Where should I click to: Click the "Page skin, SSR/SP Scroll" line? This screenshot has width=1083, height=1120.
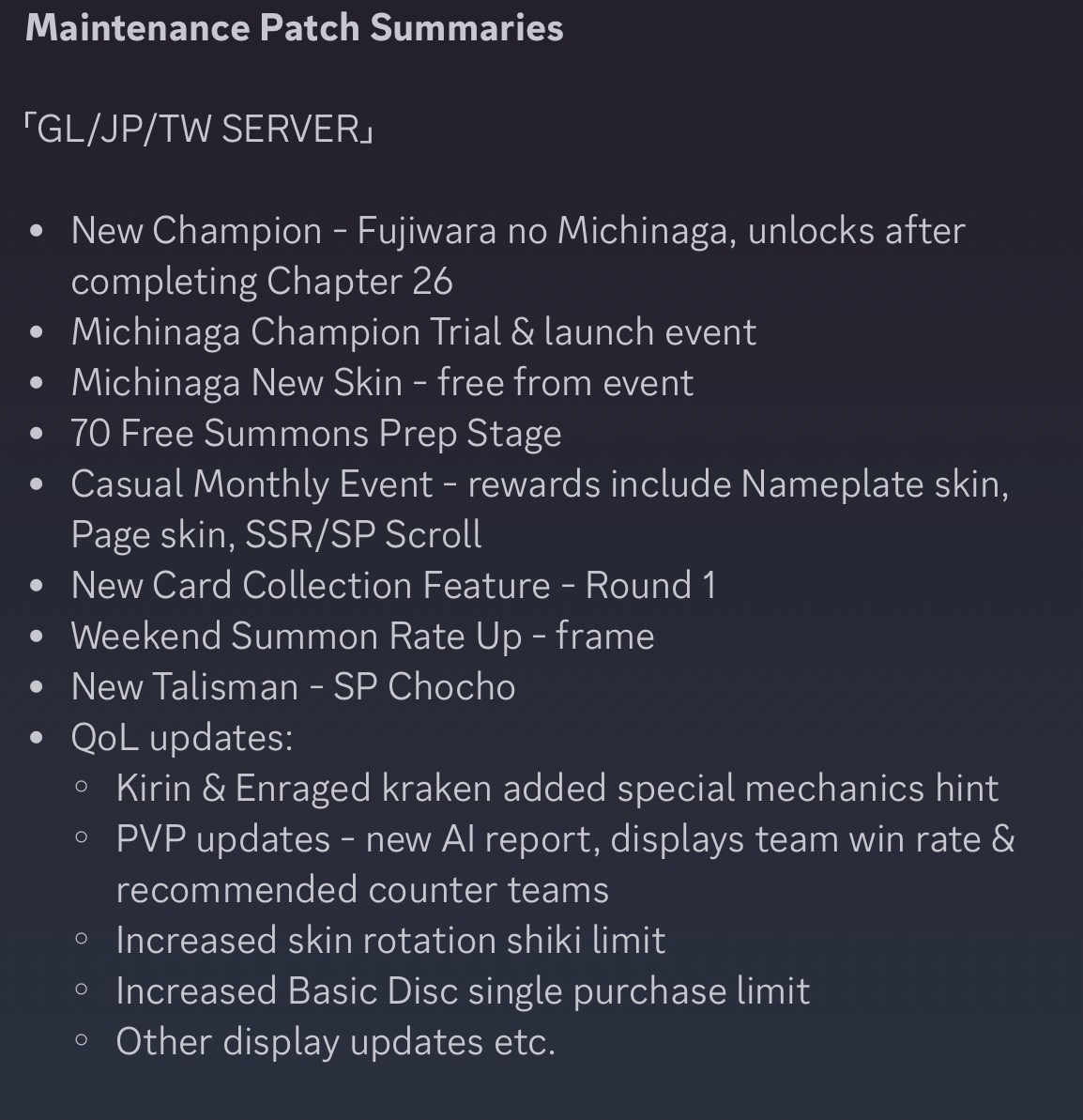click(276, 535)
